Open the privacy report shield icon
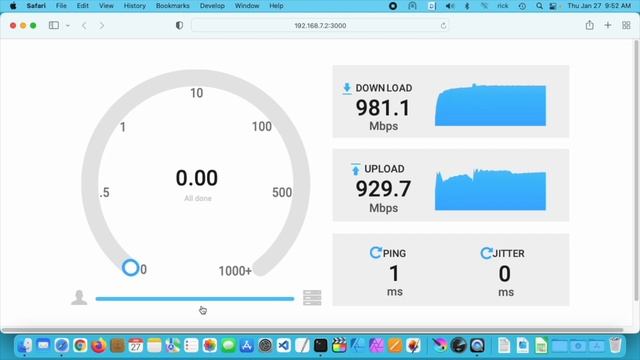This screenshot has width=640, height=360. (179, 25)
